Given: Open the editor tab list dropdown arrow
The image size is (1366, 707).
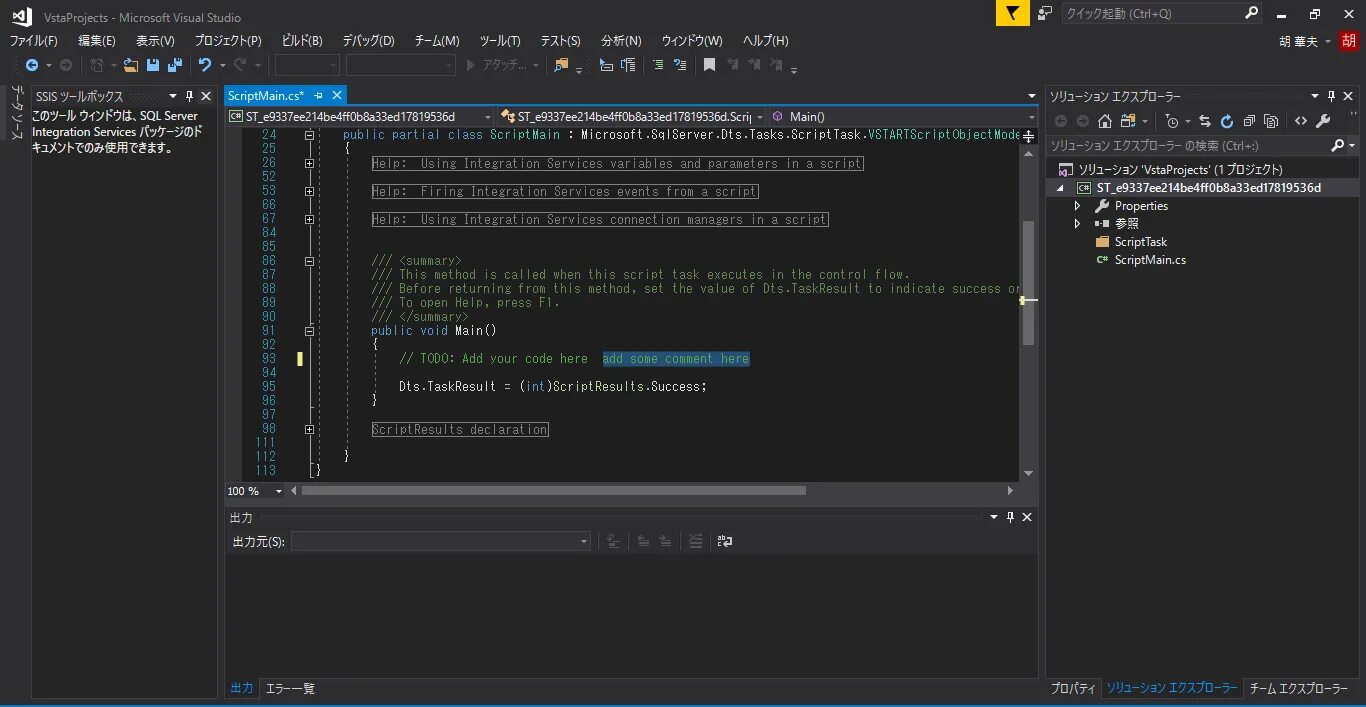Looking at the screenshot, I should 1031,96.
